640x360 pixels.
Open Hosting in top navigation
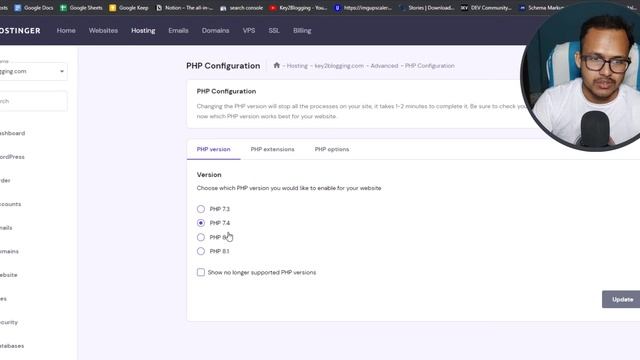[143, 31]
